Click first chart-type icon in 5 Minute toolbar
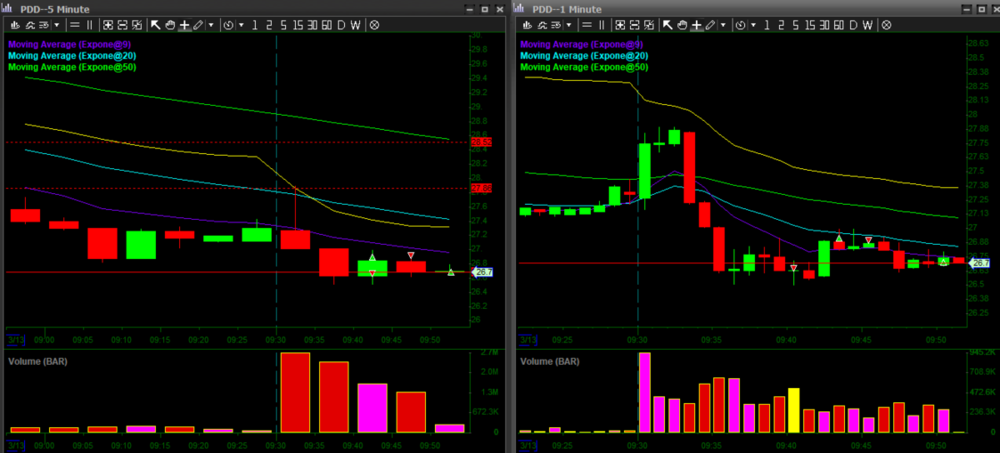Viewport: 1000px width, 453px height. click(12, 23)
